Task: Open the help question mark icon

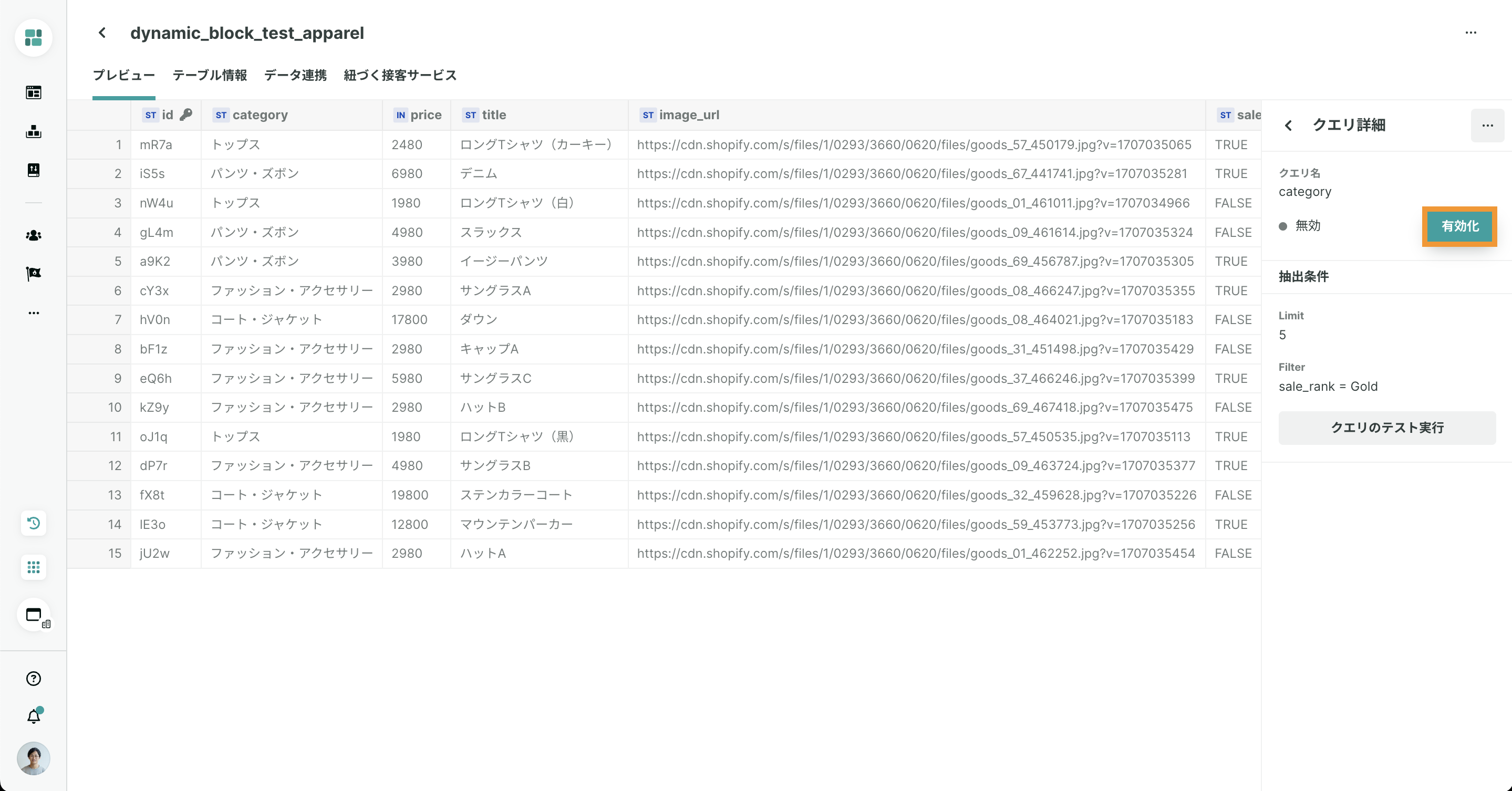Action: (34, 678)
